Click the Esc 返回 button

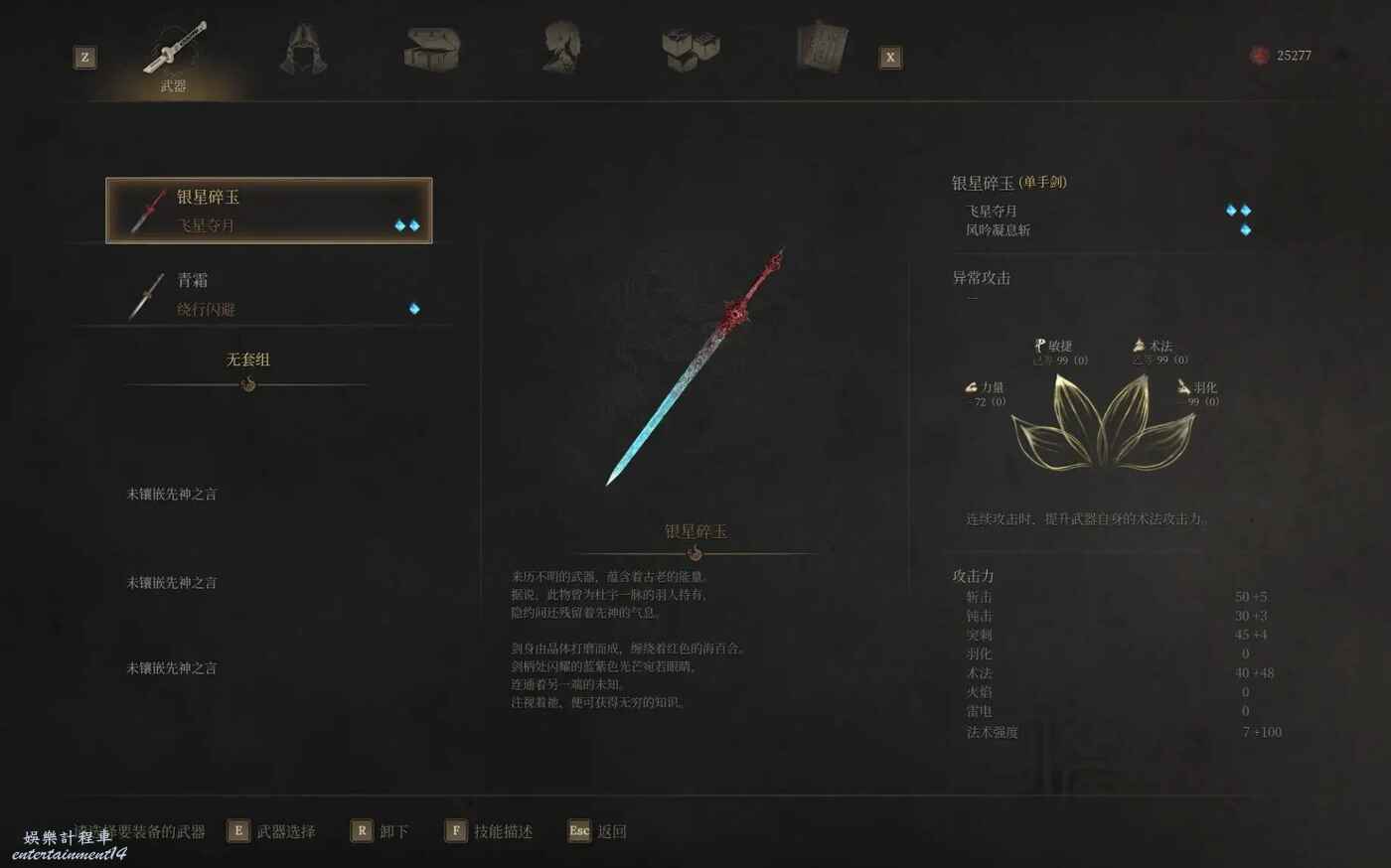tap(597, 831)
